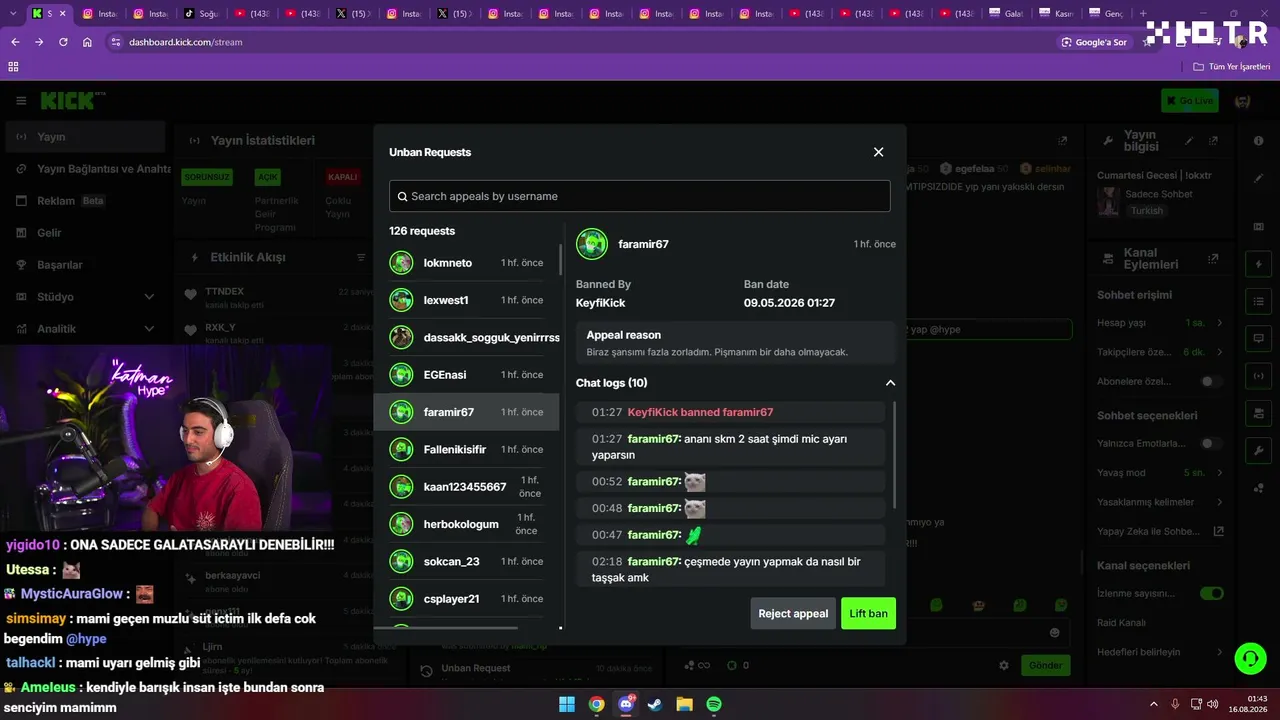
Task: Toggle the wrench rail icon
Action: pyautogui.click(x=1258, y=450)
